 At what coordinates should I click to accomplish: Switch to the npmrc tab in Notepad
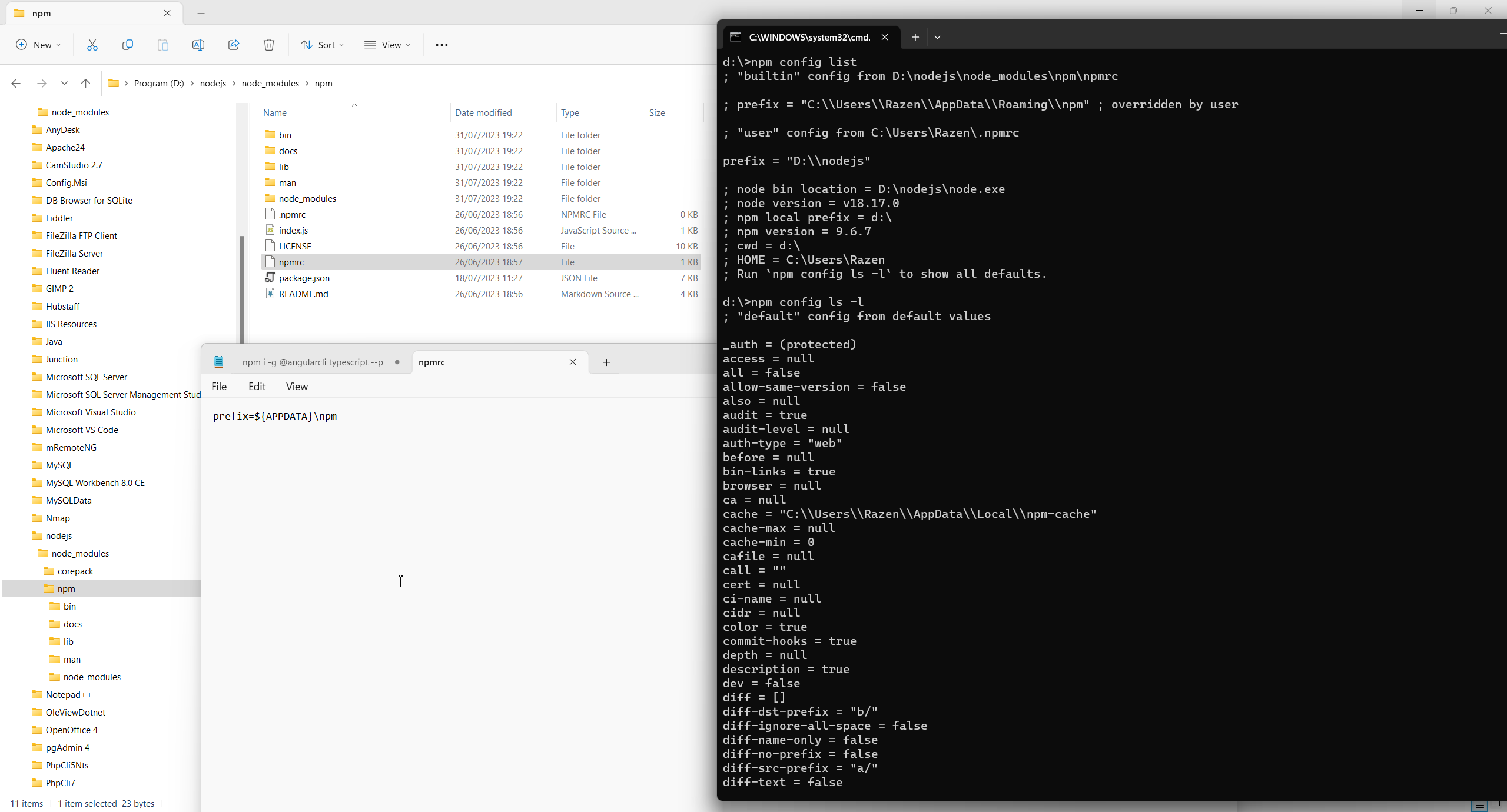(x=431, y=362)
